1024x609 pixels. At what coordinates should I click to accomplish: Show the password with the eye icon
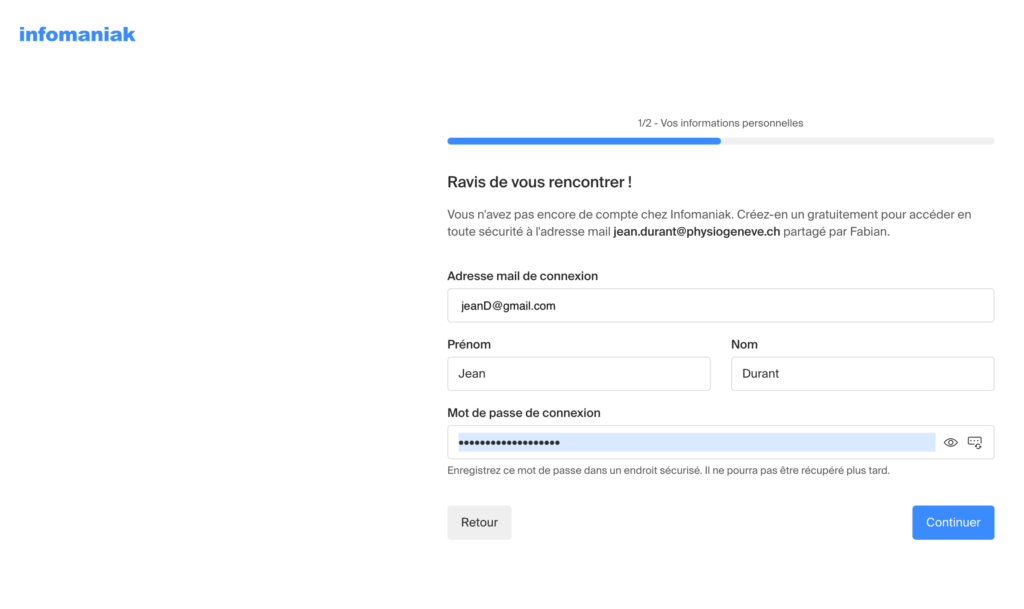pos(951,442)
